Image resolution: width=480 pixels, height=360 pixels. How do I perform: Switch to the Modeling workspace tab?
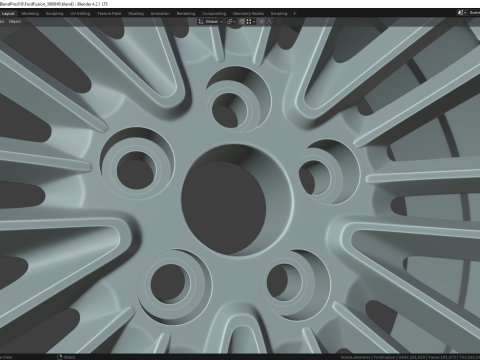pos(30,14)
